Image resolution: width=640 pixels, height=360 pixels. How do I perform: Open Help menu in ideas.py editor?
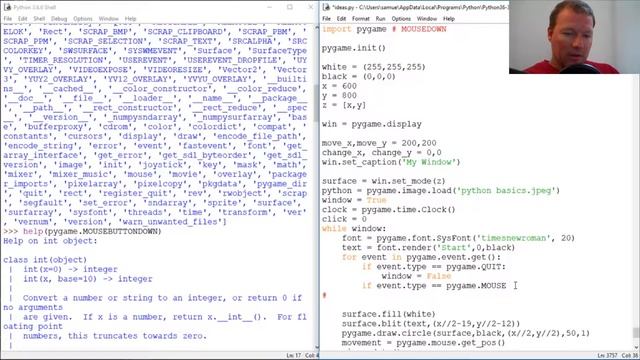449,19
